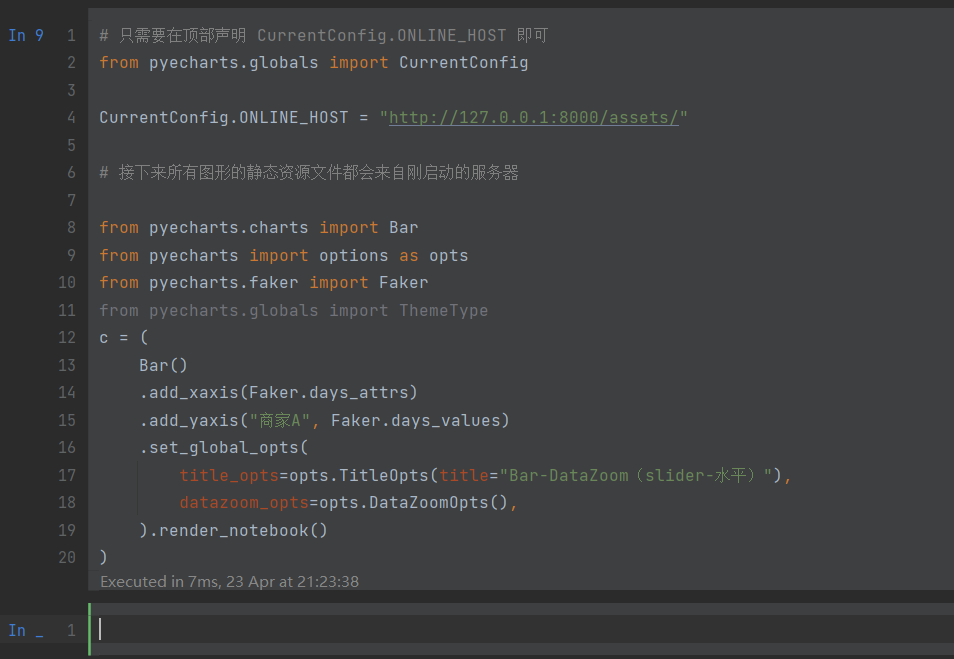Viewport: 954px width, 659px height.
Task: Select line number 20 in the gutter
Action: [67, 557]
